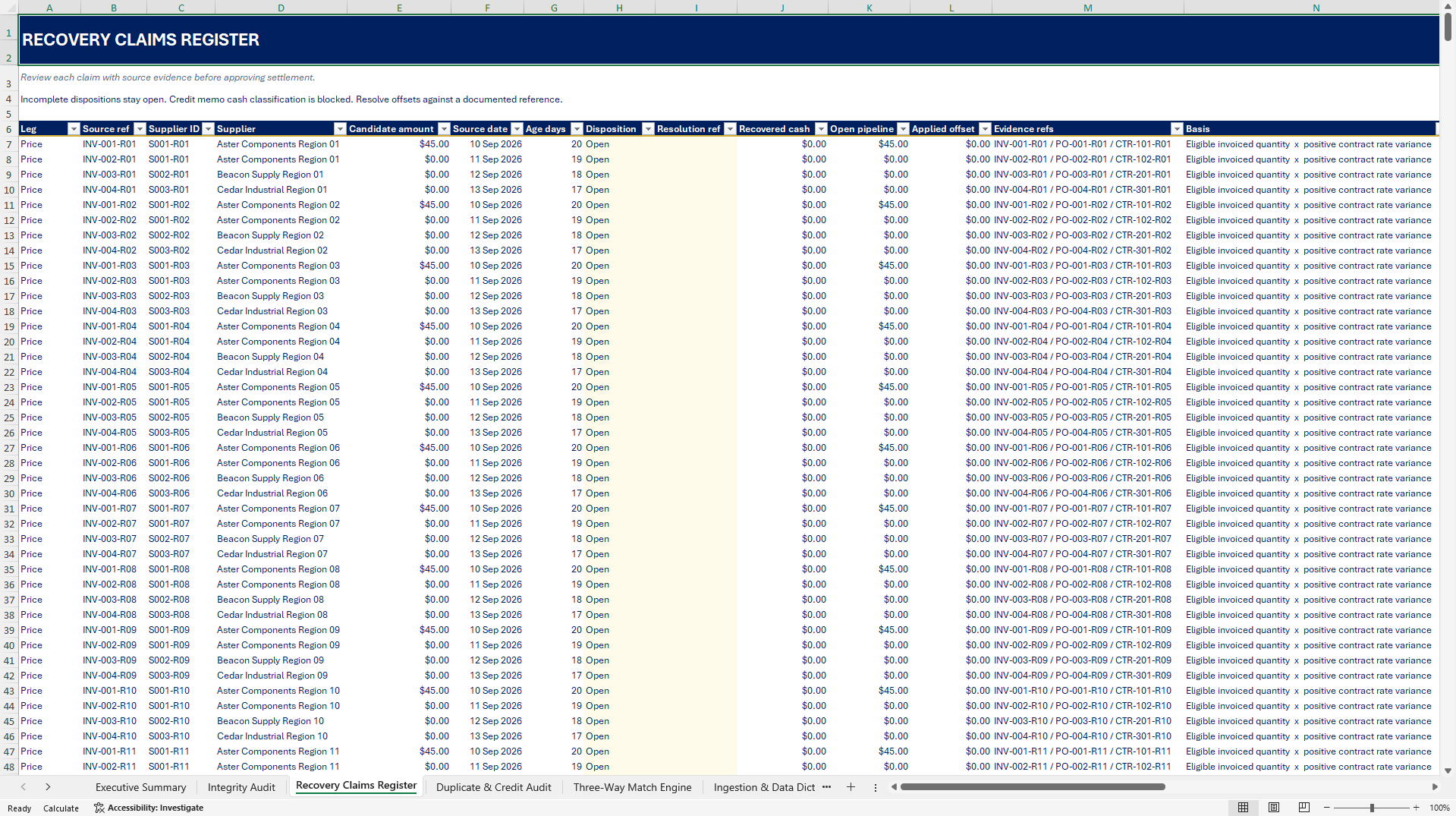Switch to Normal view

pyautogui.click(x=1243, y=808)
